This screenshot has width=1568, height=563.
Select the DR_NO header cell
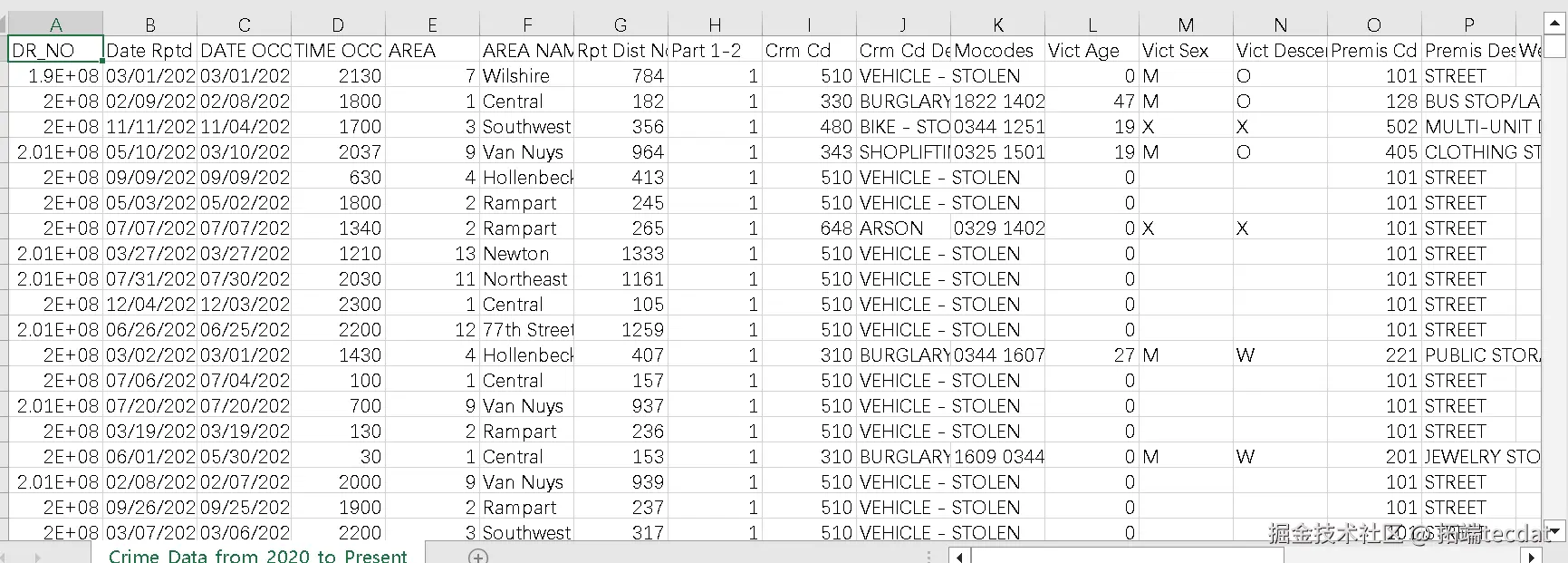[x=55, y=50]
